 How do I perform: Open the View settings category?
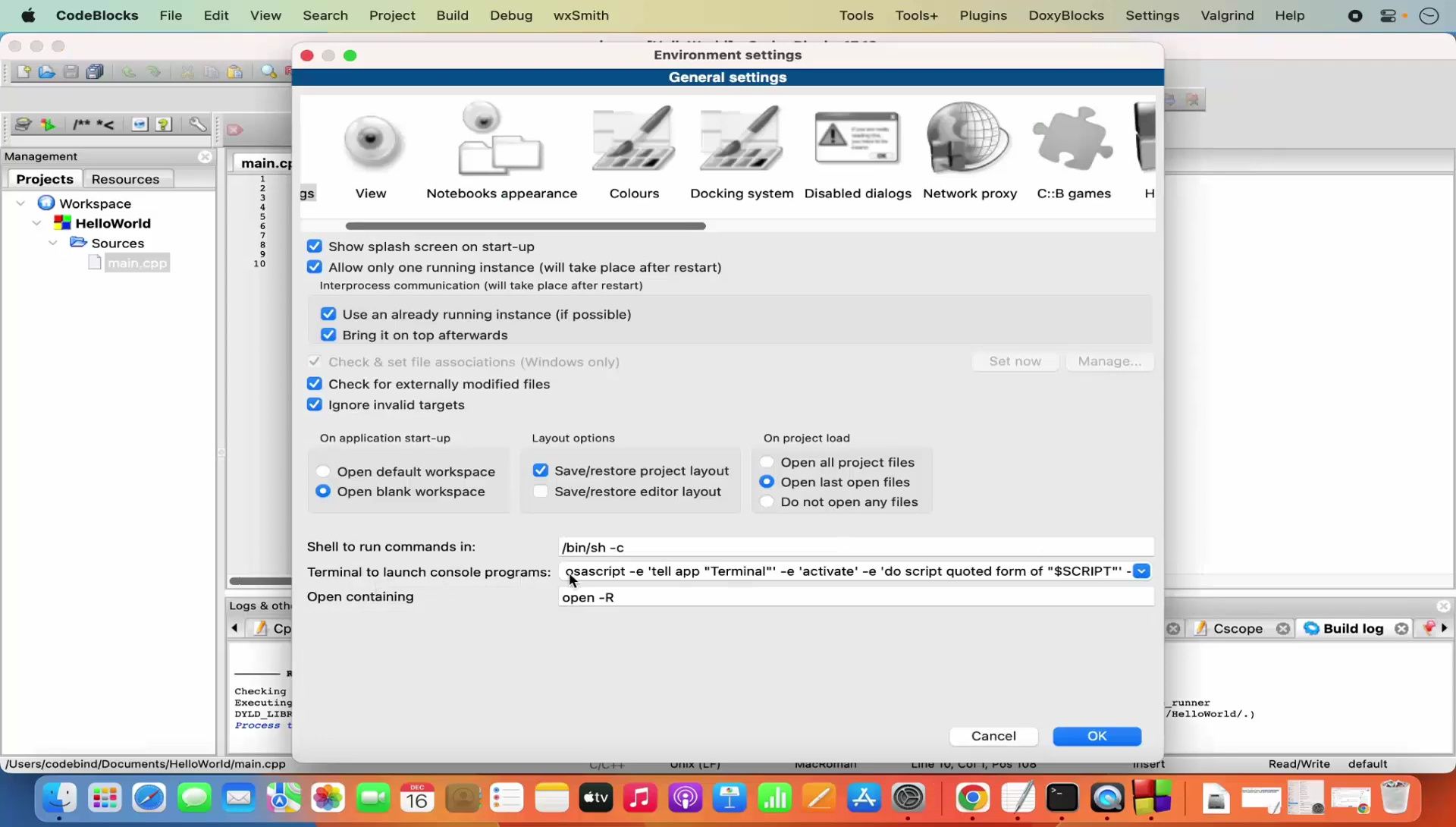point(371,152)
